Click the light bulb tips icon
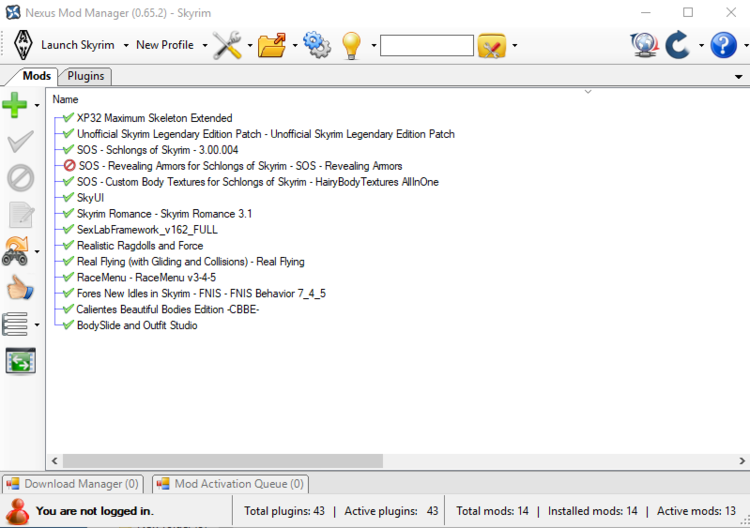Image resolution: width=750 pixels, height=528 pixels. click(351, 45)
